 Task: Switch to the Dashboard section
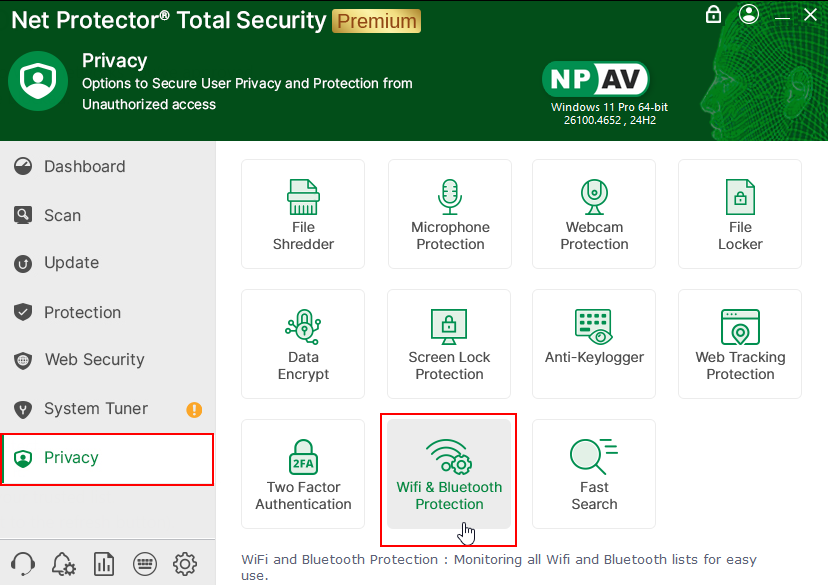click(84, 166)
